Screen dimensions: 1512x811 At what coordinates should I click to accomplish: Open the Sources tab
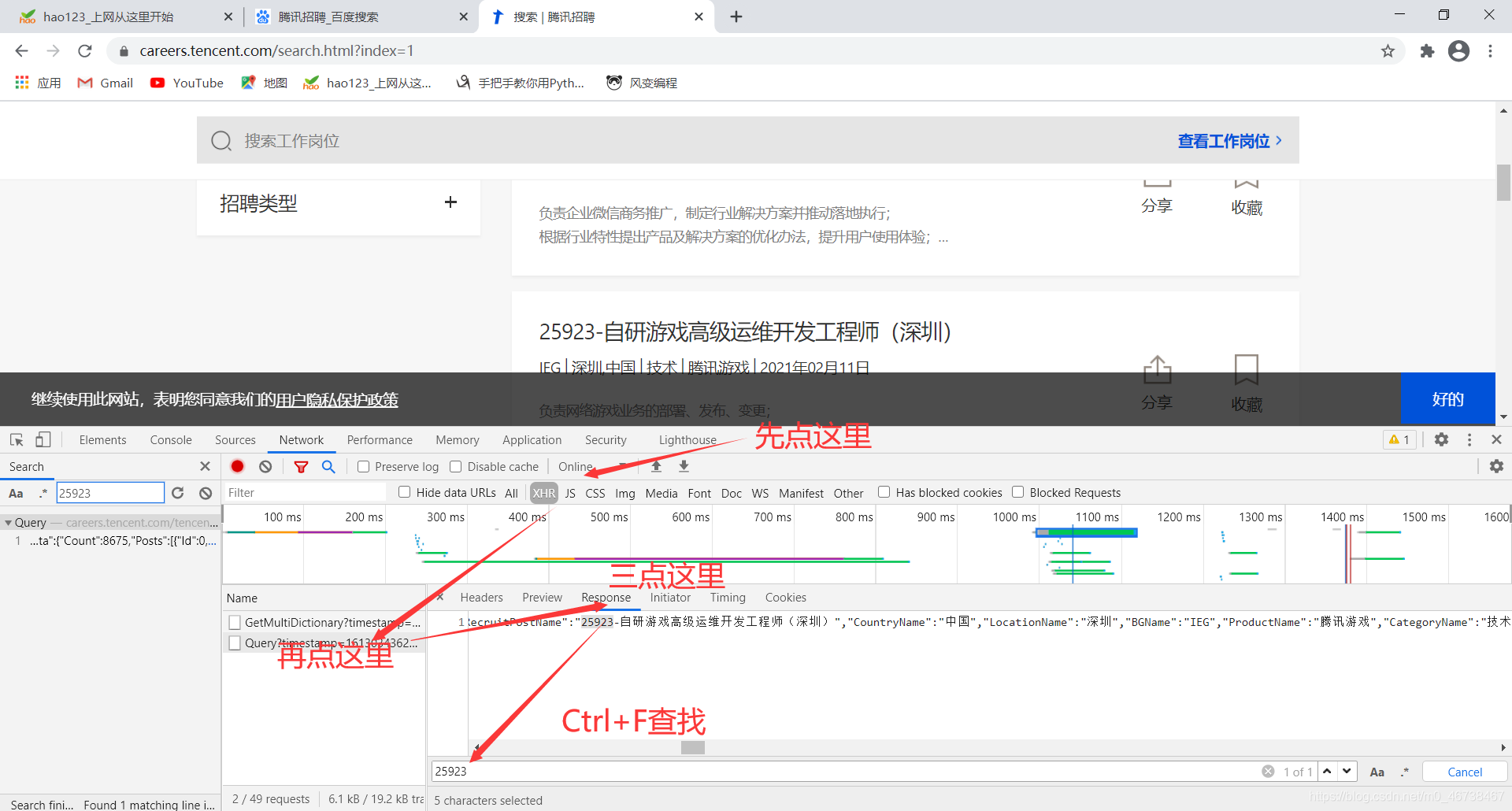coord(235,440)
